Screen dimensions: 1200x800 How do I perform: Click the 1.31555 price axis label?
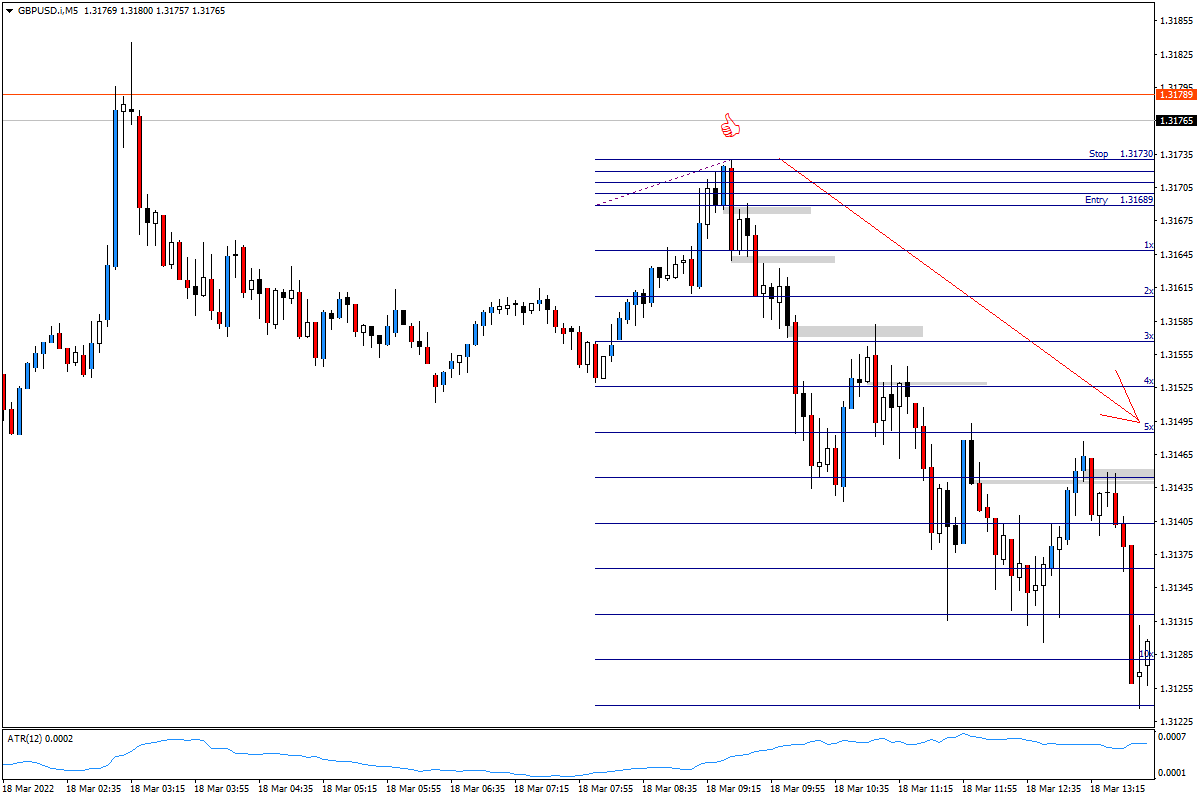[1177, 354]
